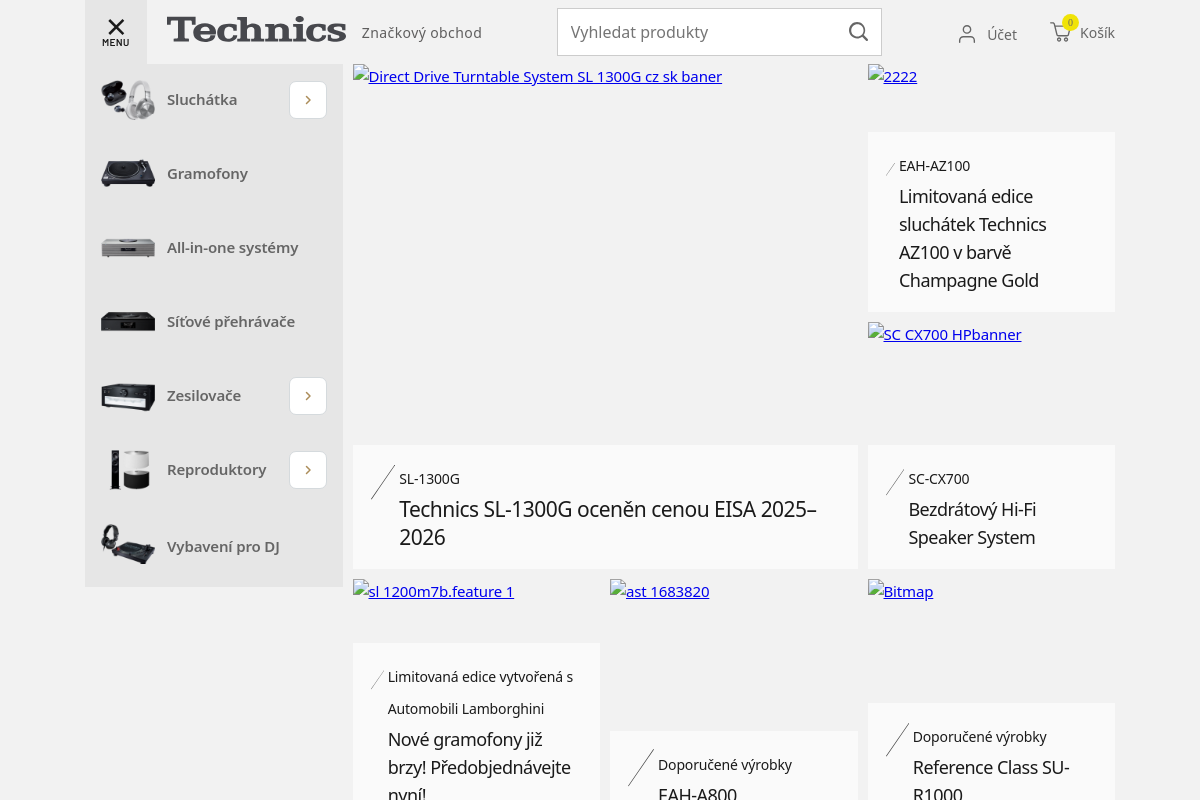Screen dimensions: 1200x800
Task: Click the SL-1300G label
Action: 429,479
